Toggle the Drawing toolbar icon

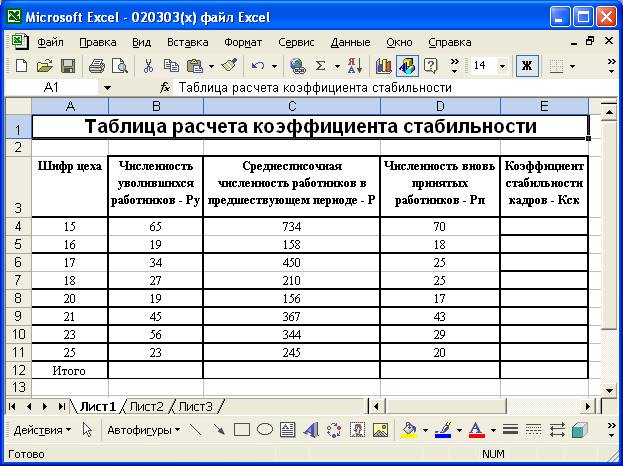407,66
